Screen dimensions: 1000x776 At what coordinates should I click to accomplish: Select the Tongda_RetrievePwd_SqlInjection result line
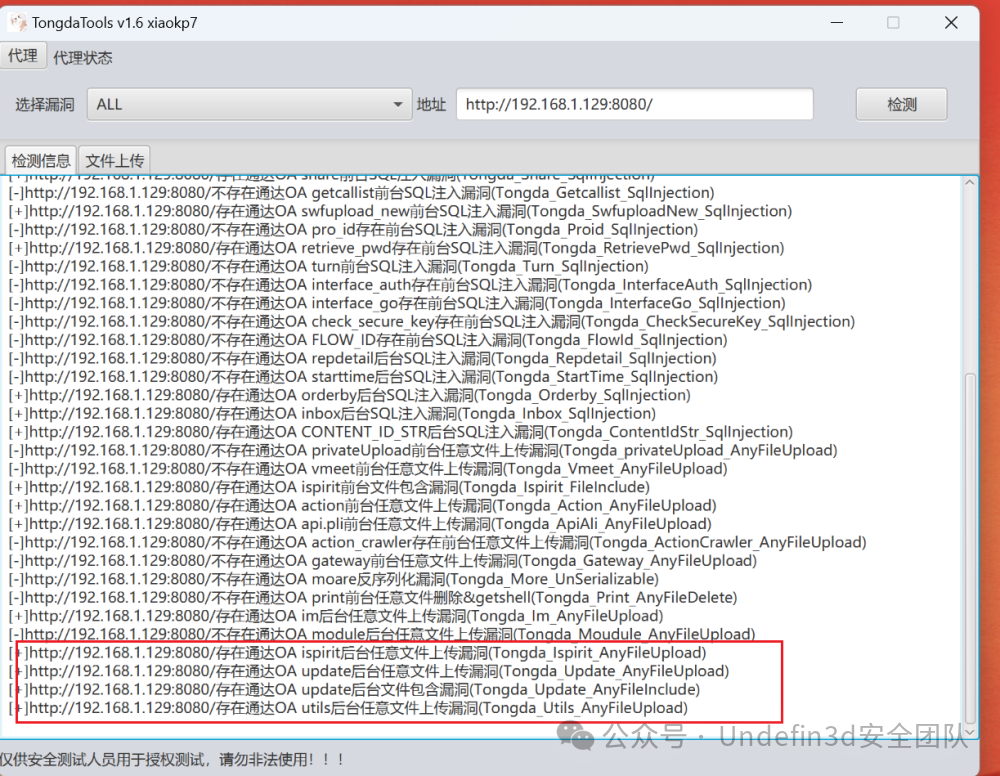[397, 248]
